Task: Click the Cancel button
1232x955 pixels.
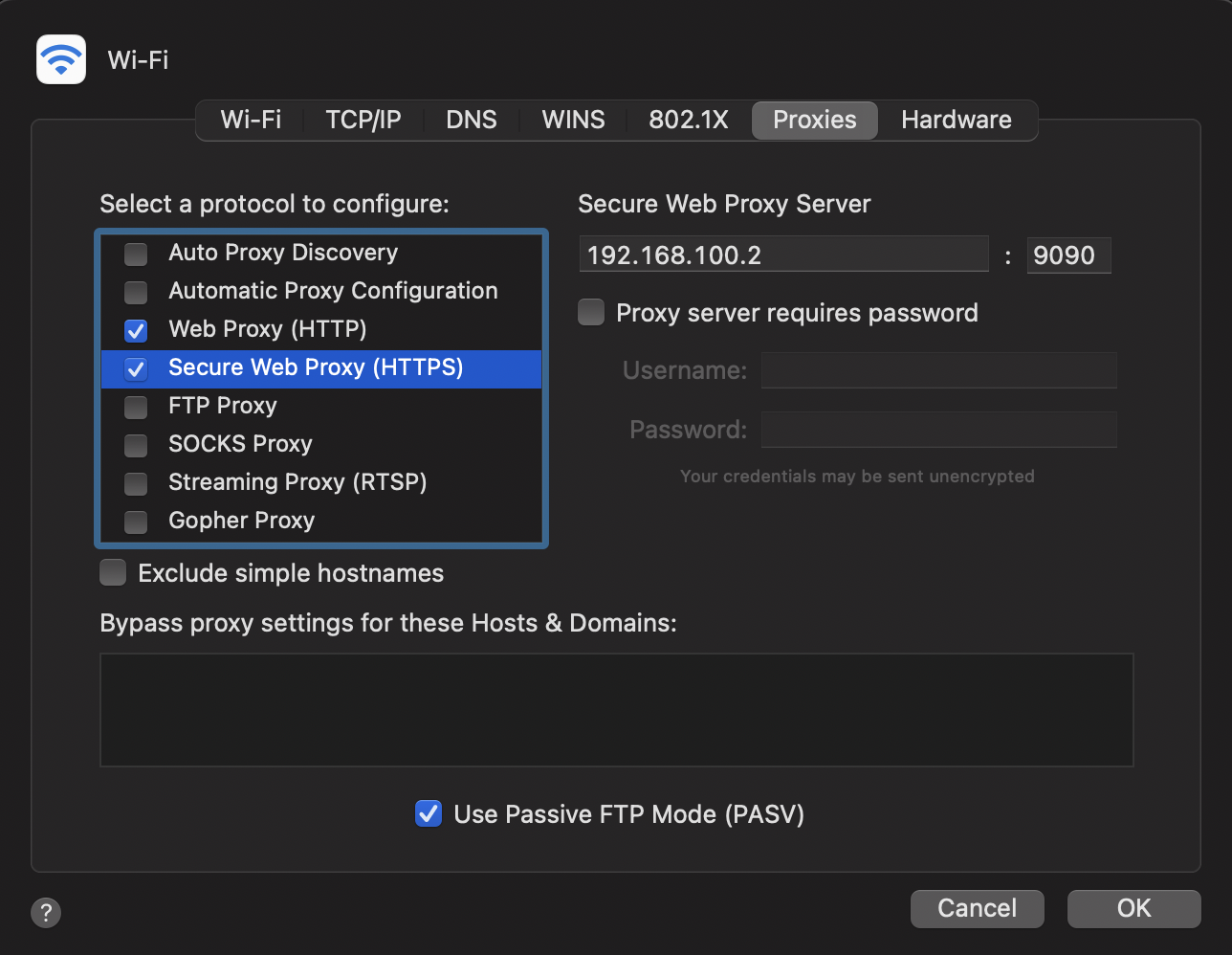Action: point(977,908)
